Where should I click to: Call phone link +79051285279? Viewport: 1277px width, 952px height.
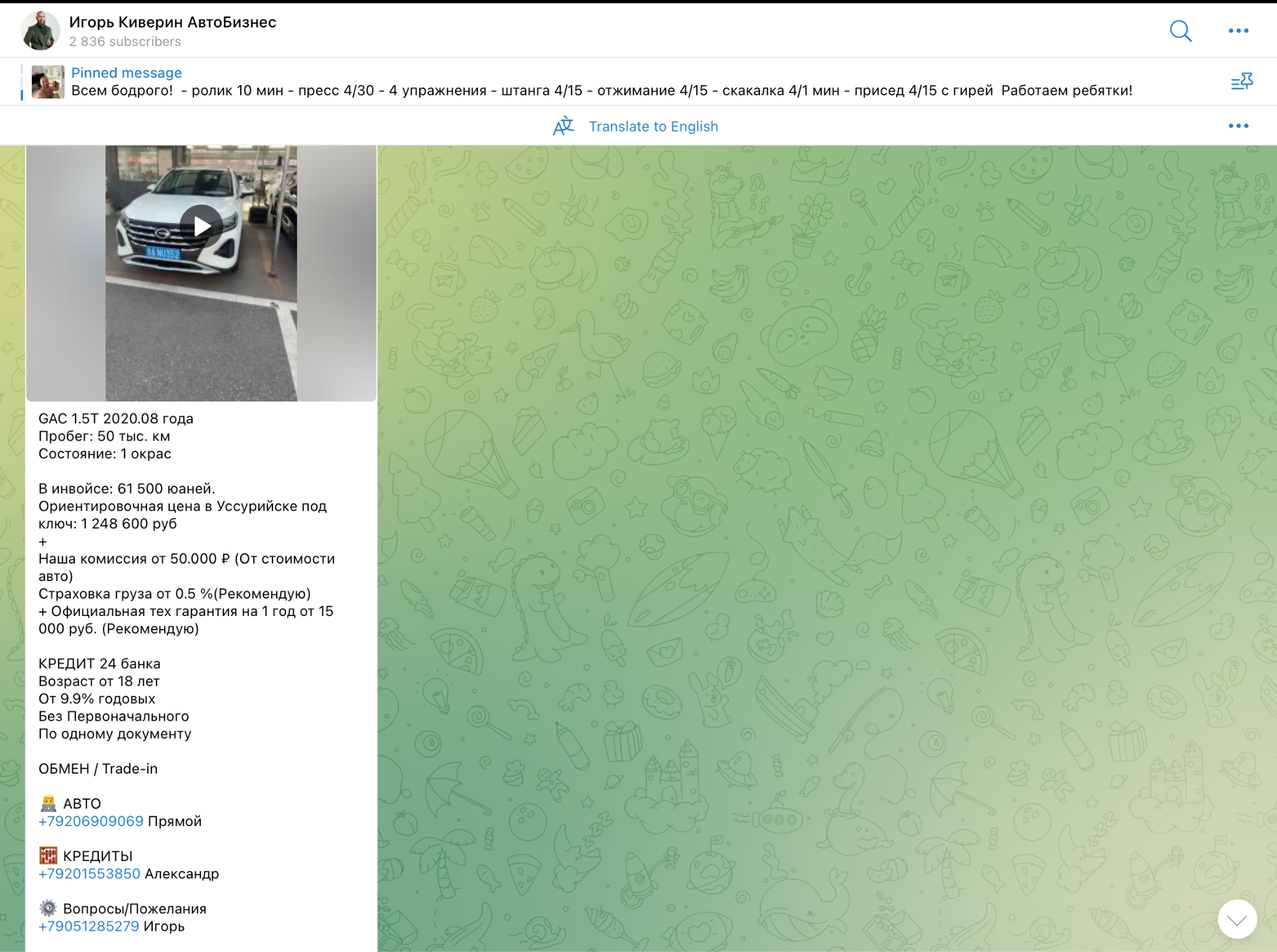point(89,926)
